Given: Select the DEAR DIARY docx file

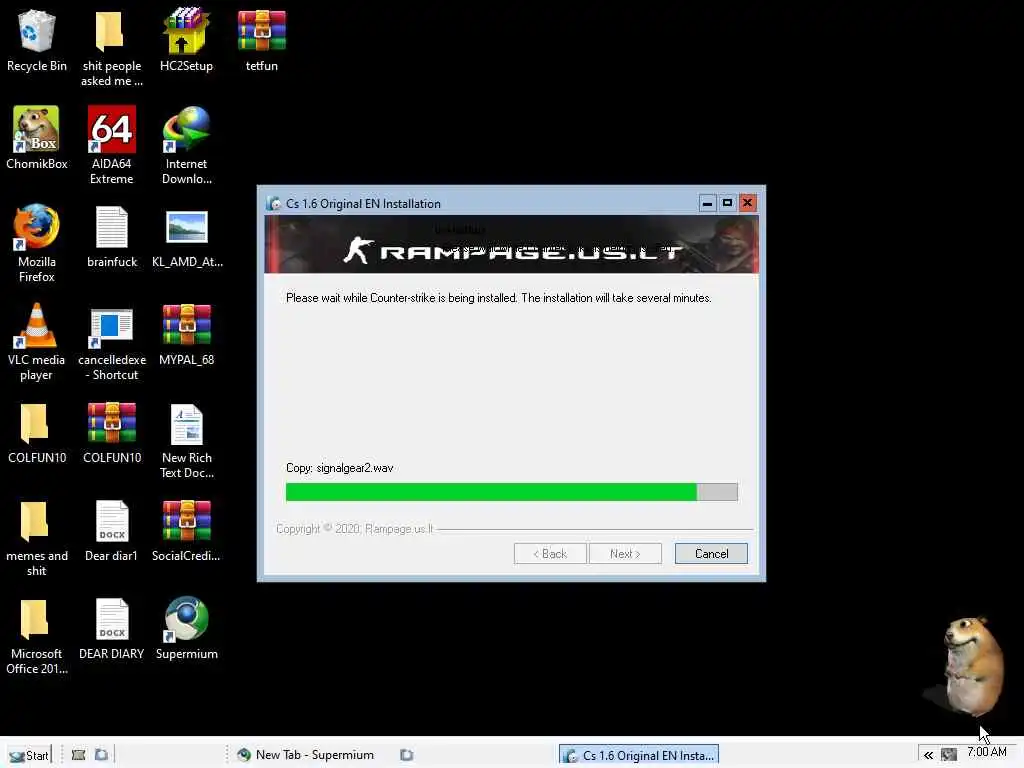Looking at the screenshot, I should point(112,629).
